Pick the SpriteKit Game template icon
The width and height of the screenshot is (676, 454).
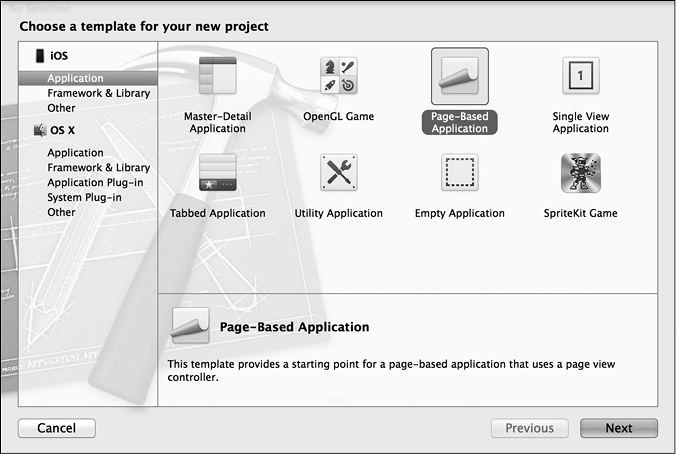[581, 173]
